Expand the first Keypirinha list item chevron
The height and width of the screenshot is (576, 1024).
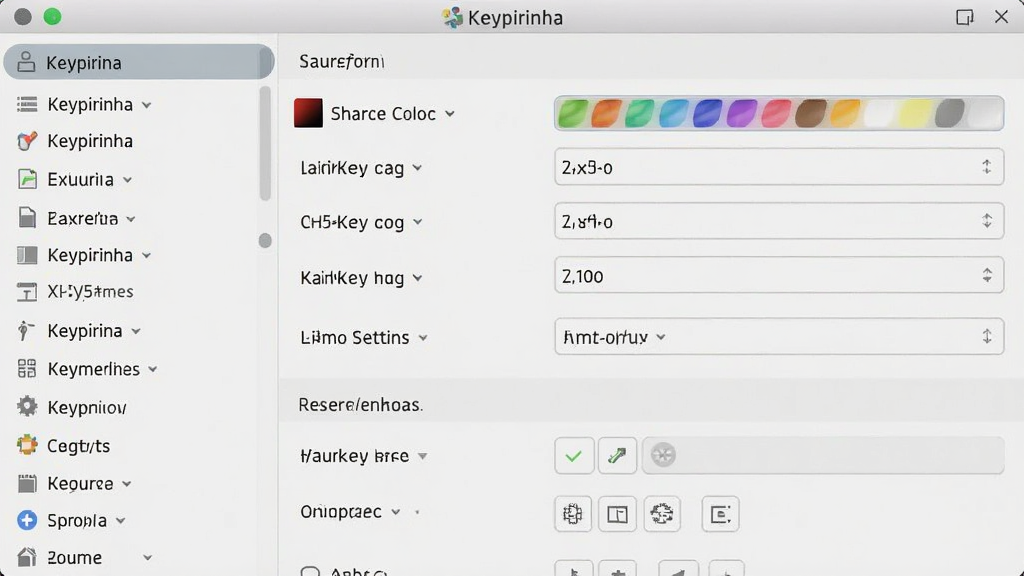point(147,105)
